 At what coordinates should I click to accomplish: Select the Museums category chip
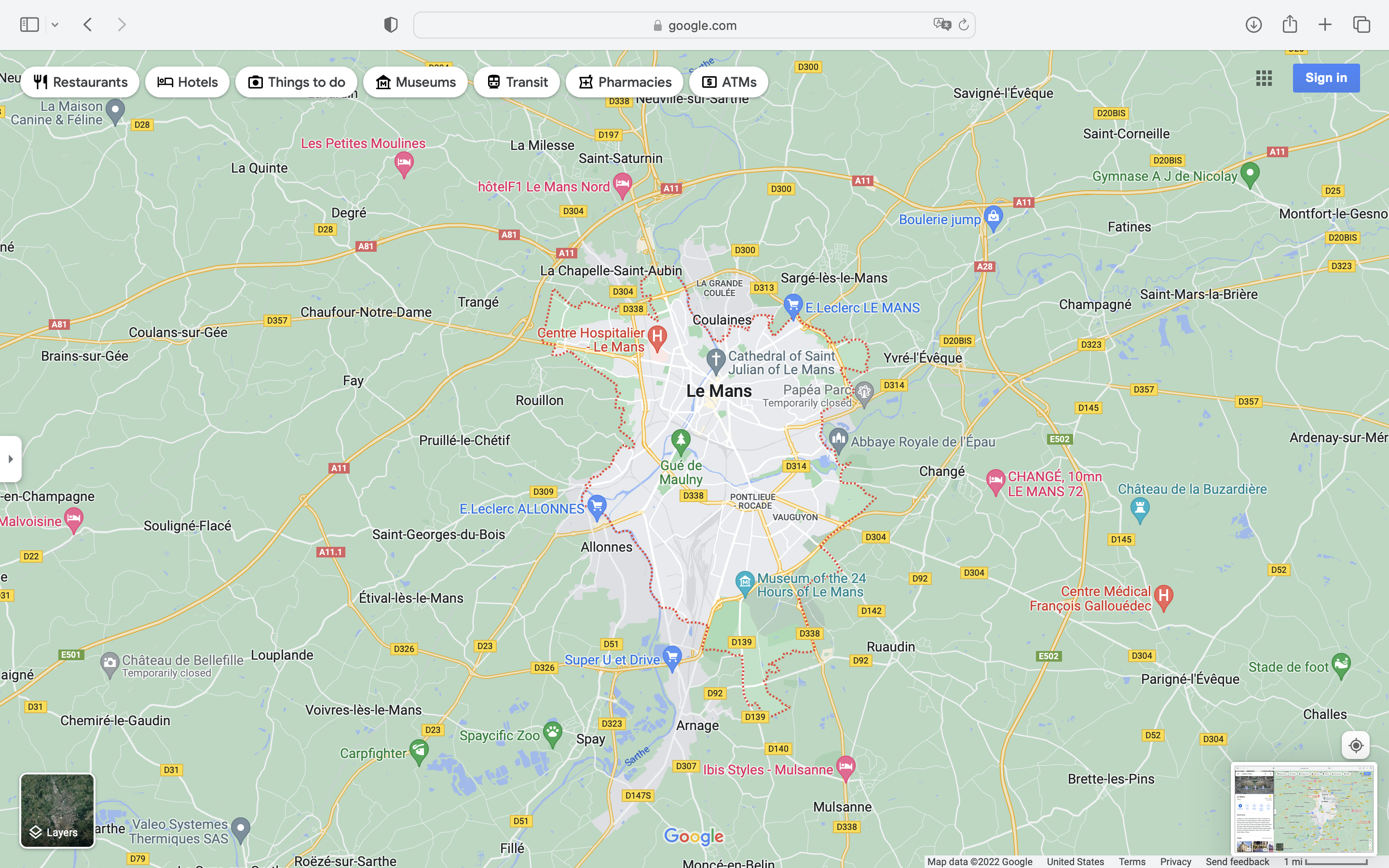point(415,82)
